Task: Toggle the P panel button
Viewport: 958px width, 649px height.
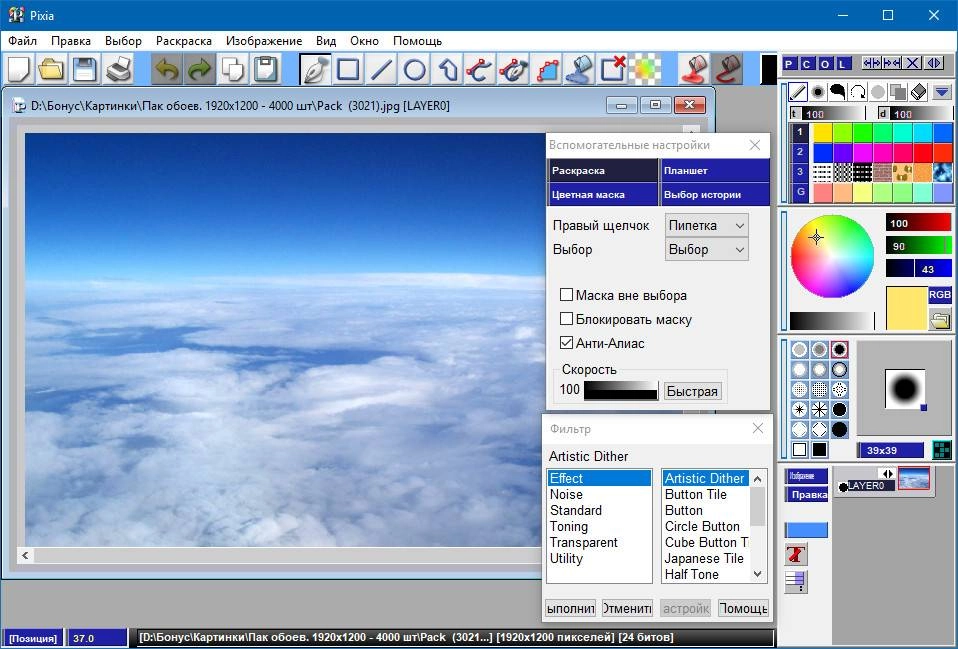Action: [789, 64]
